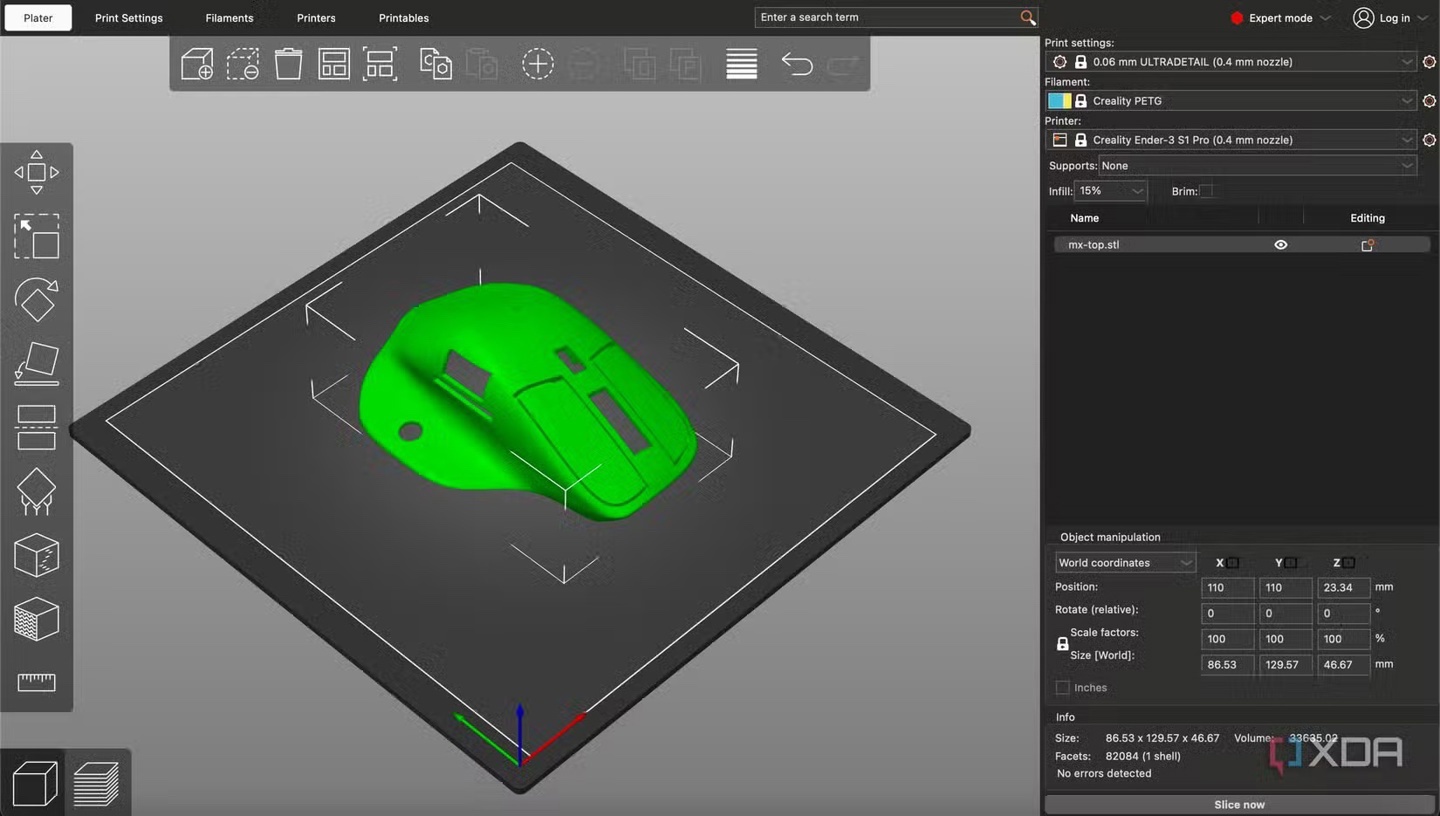1440x816 pixels.
Task: Click the Undo arrow icon
Action: (x=796, y=65)
